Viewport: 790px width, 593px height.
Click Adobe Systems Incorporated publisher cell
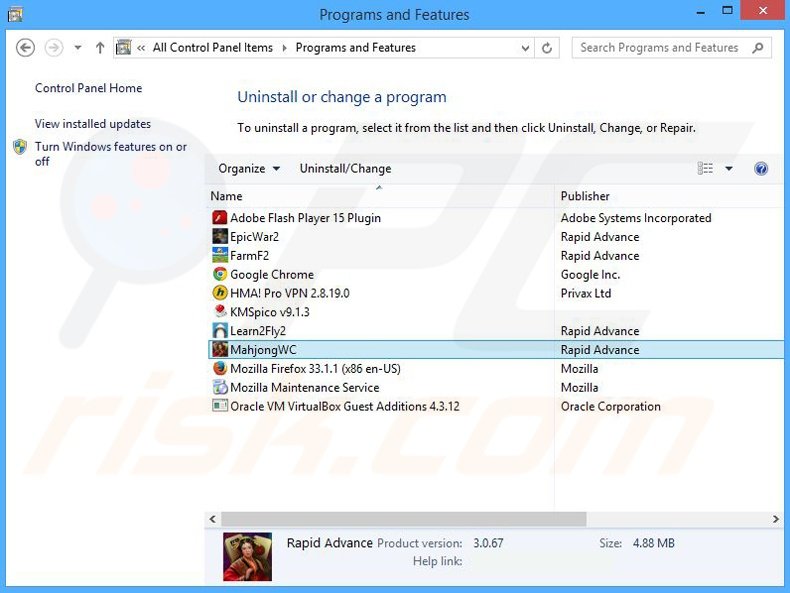(x=636, y=218)
